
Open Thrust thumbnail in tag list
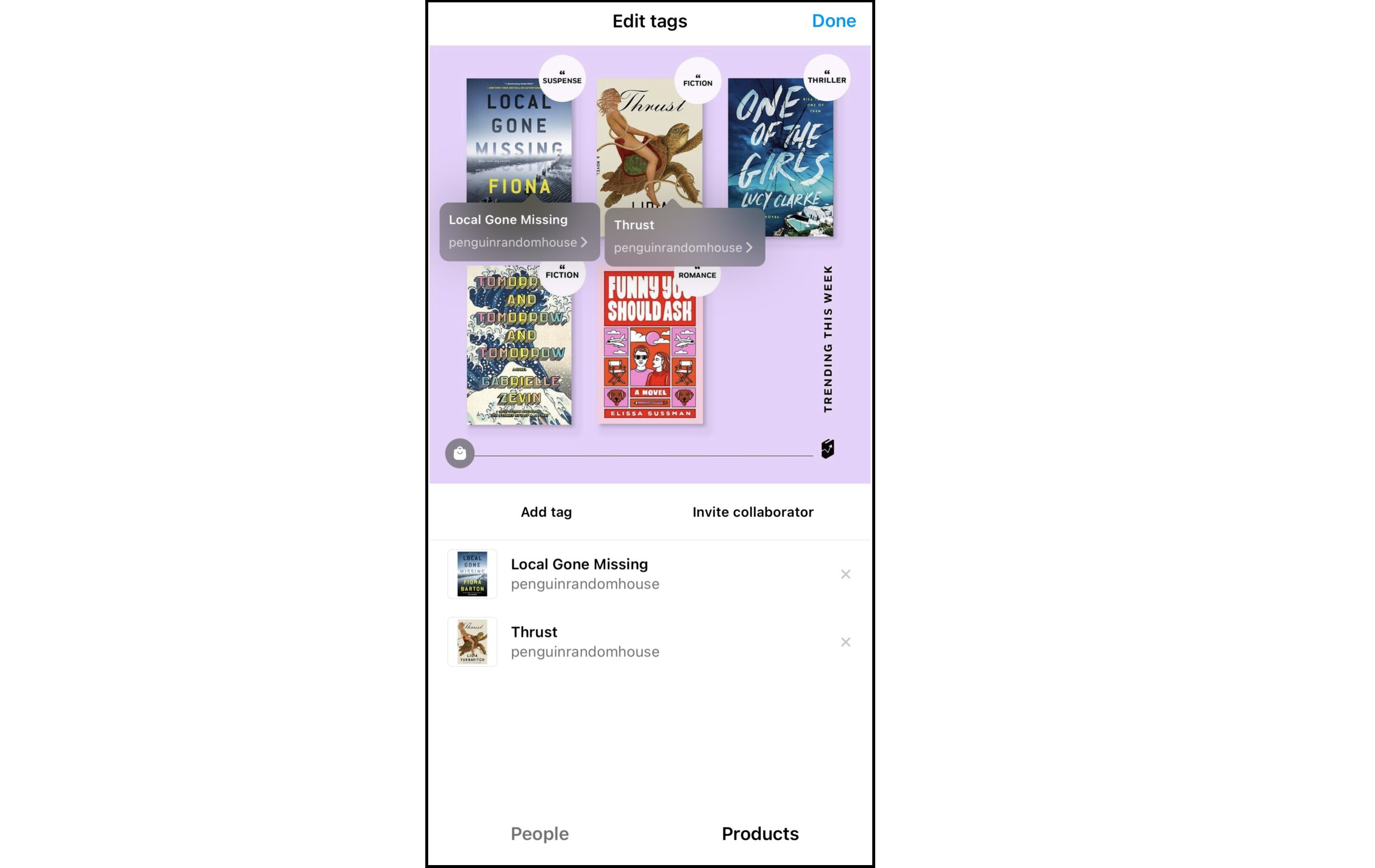click(472, 642)
